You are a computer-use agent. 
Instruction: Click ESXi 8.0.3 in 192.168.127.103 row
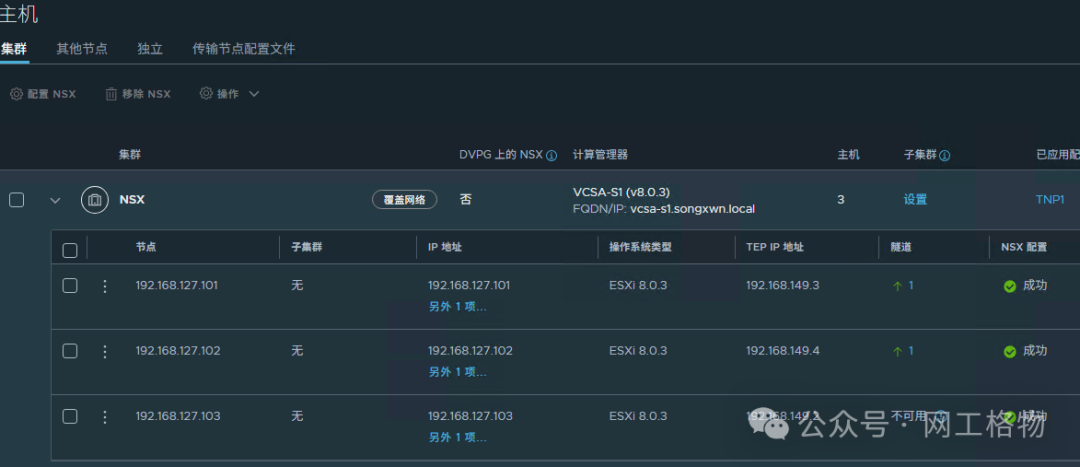pos(638,416)
